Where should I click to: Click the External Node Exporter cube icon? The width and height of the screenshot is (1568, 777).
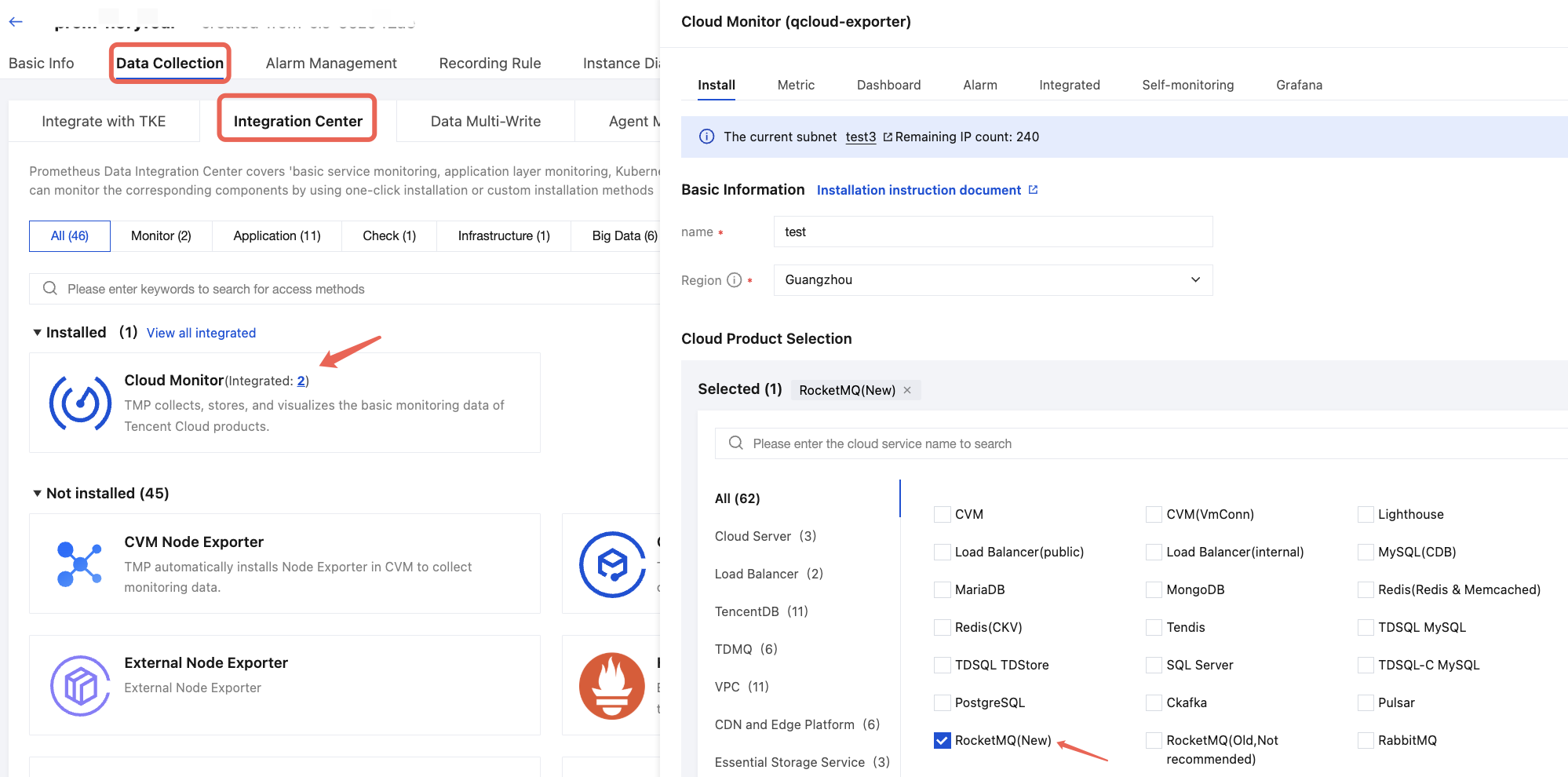(x=80, y=686)
